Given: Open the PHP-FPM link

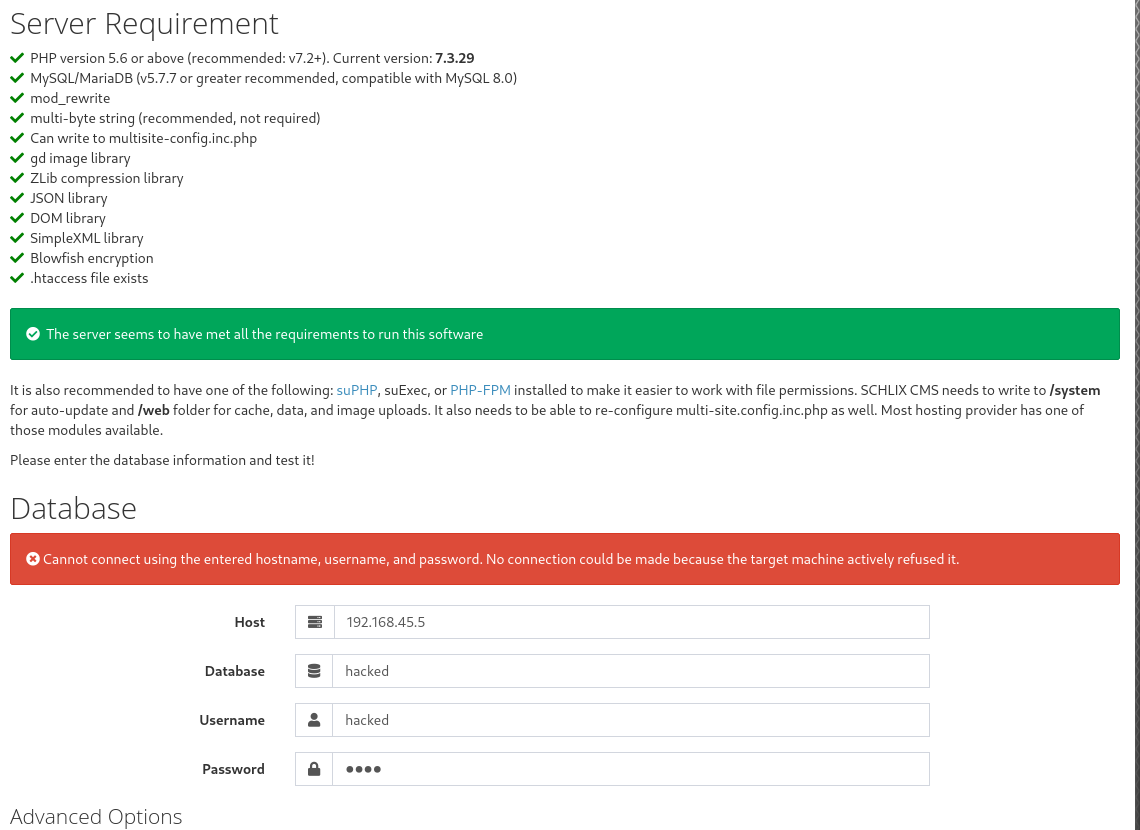Looking at the screenshot, I should (482, 390).
